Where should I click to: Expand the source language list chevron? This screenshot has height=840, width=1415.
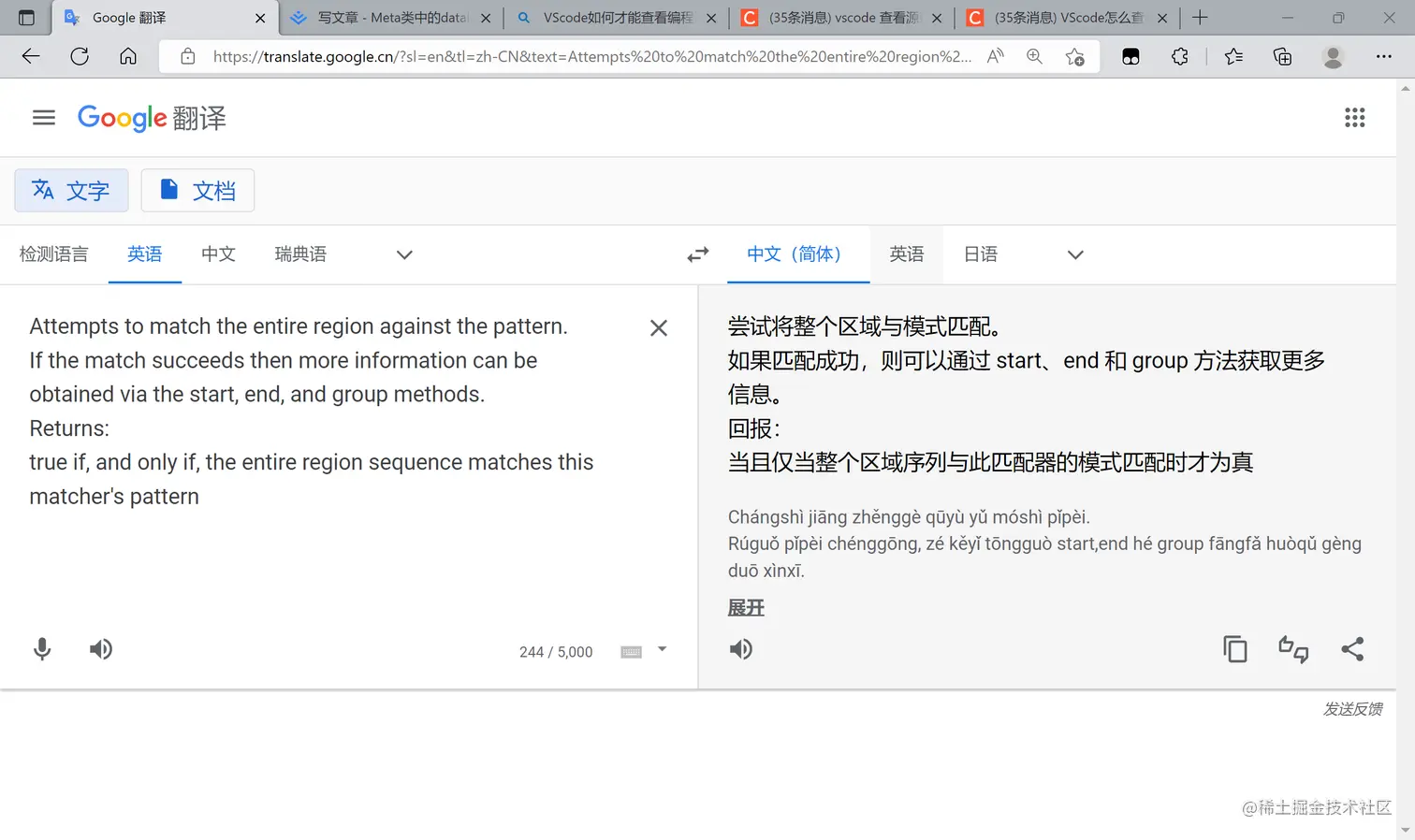[404, 254]
